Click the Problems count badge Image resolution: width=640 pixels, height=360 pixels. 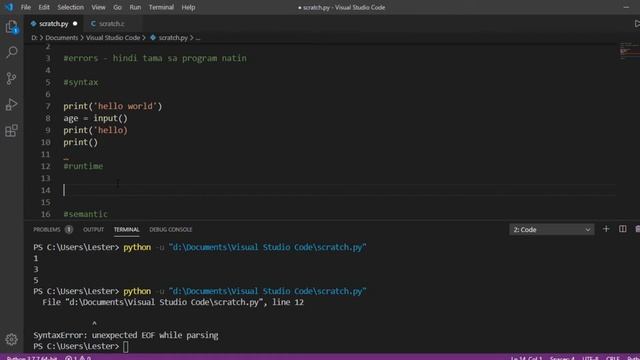pos(69,229)
